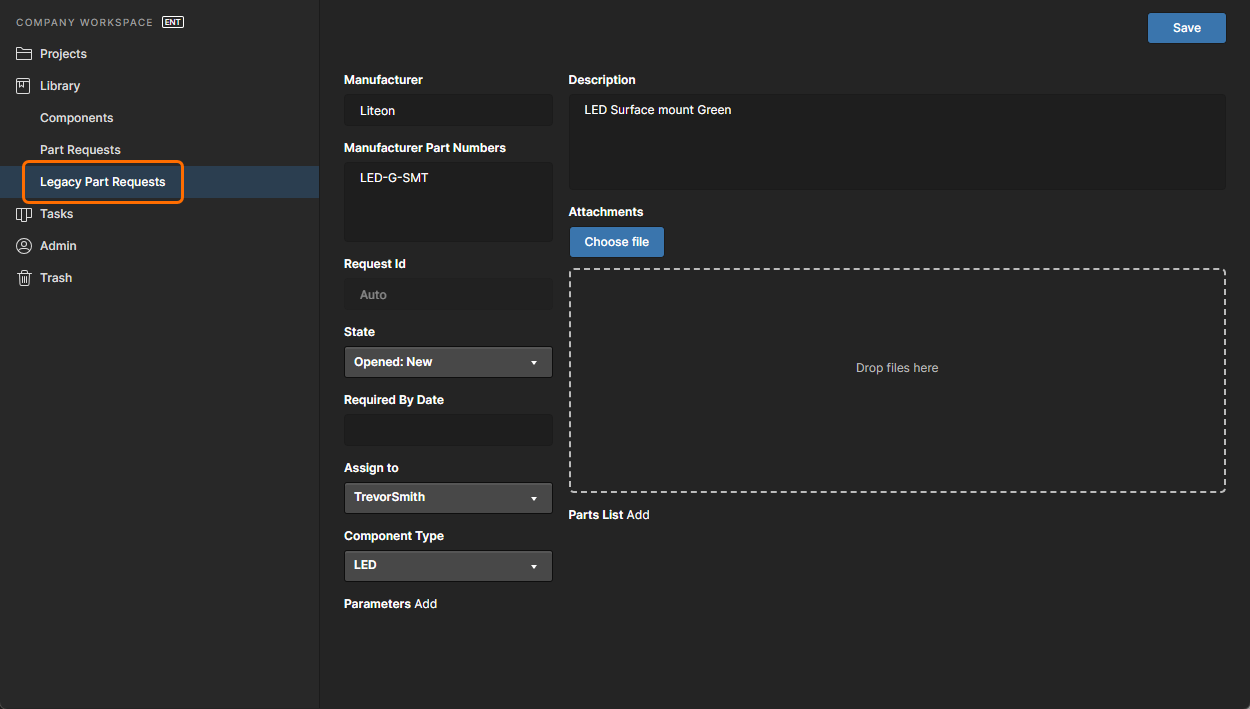Viewport: 1250px width, 709px height.
Task: Click the Required By Date field
Action: pos(447,430)
